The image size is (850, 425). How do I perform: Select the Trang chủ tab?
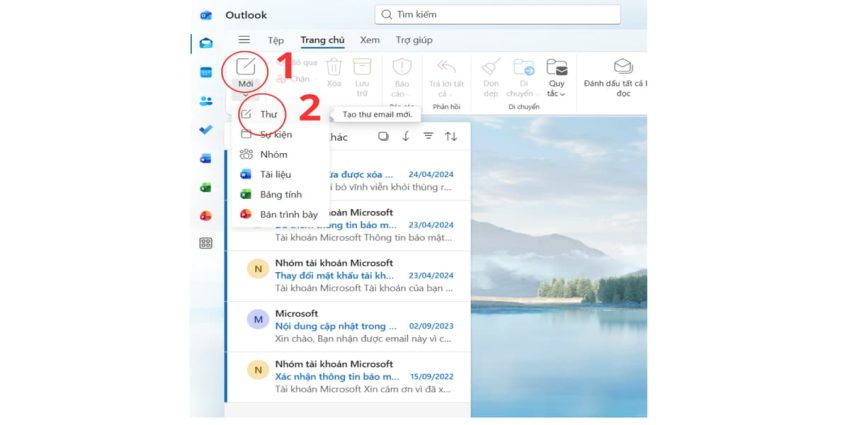click(323, 40)
